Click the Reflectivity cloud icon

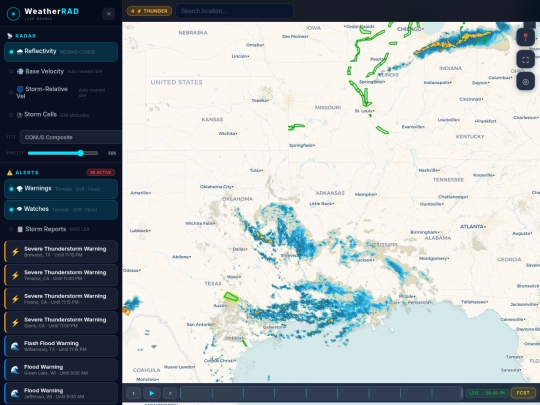(x=20, y=51)
